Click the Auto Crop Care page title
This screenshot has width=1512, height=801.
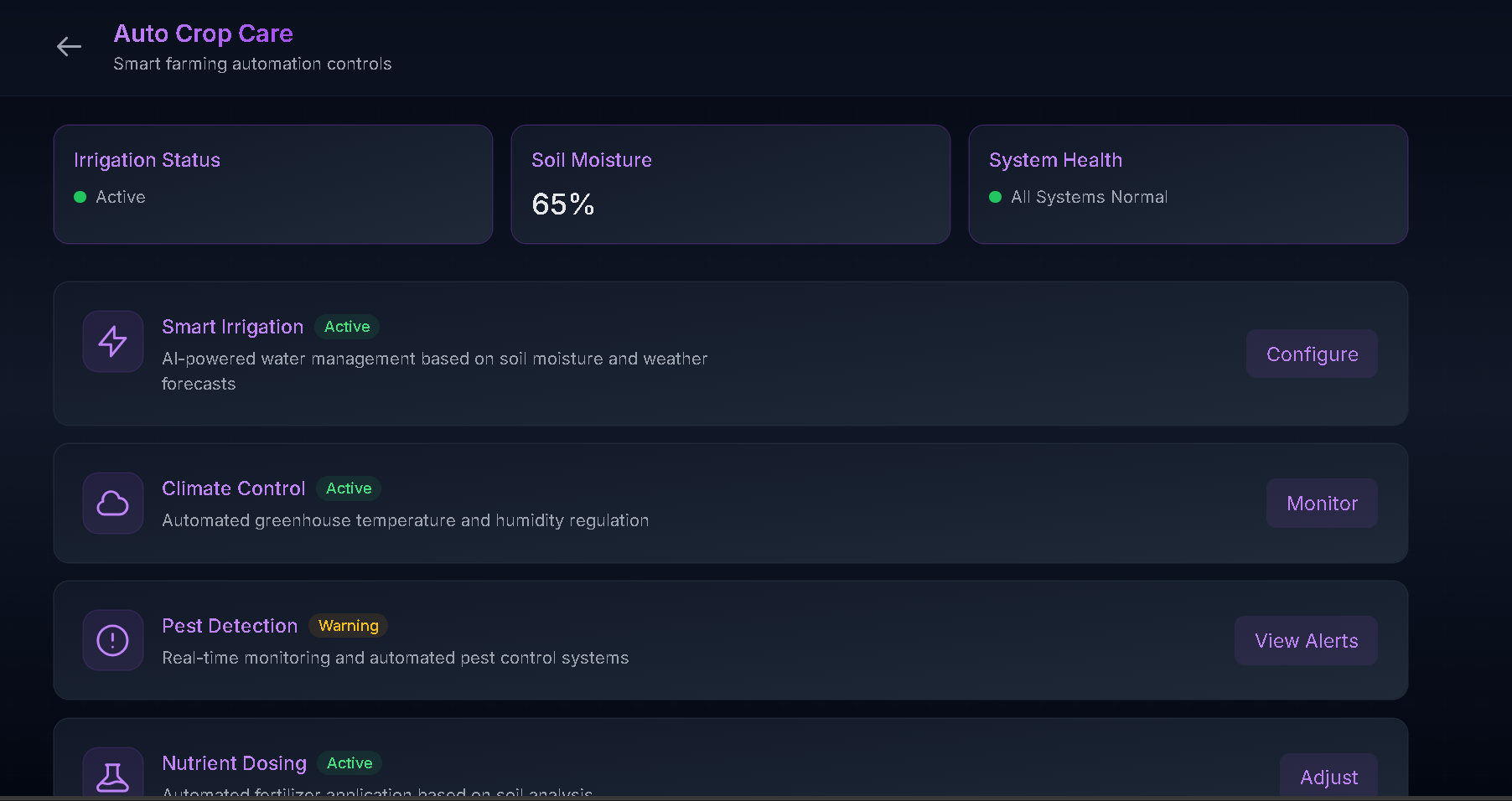click(204, 34)
